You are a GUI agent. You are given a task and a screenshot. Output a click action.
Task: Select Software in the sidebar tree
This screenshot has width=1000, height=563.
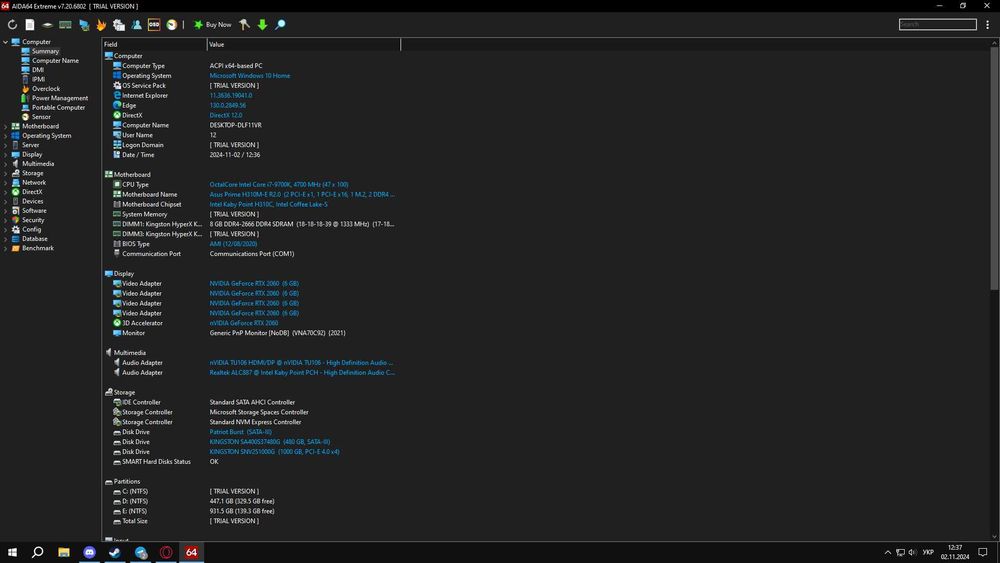pos(34,210)
